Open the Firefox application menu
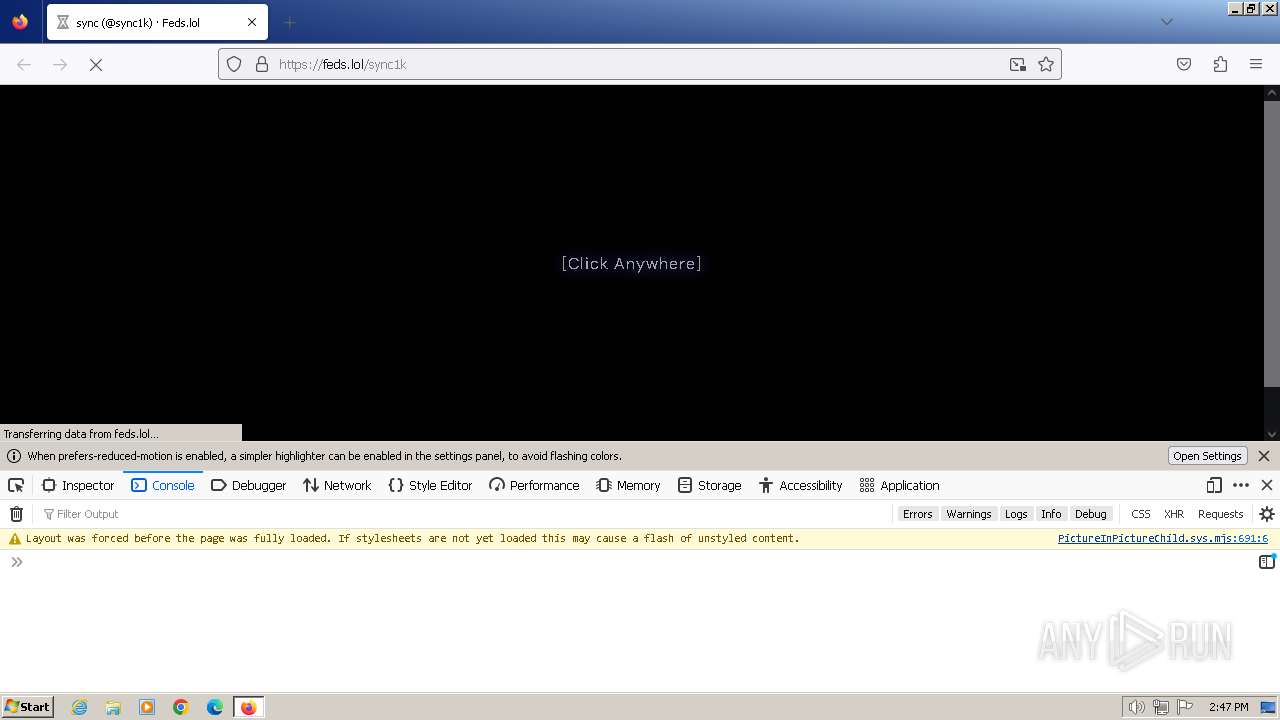 (1256, 64)
